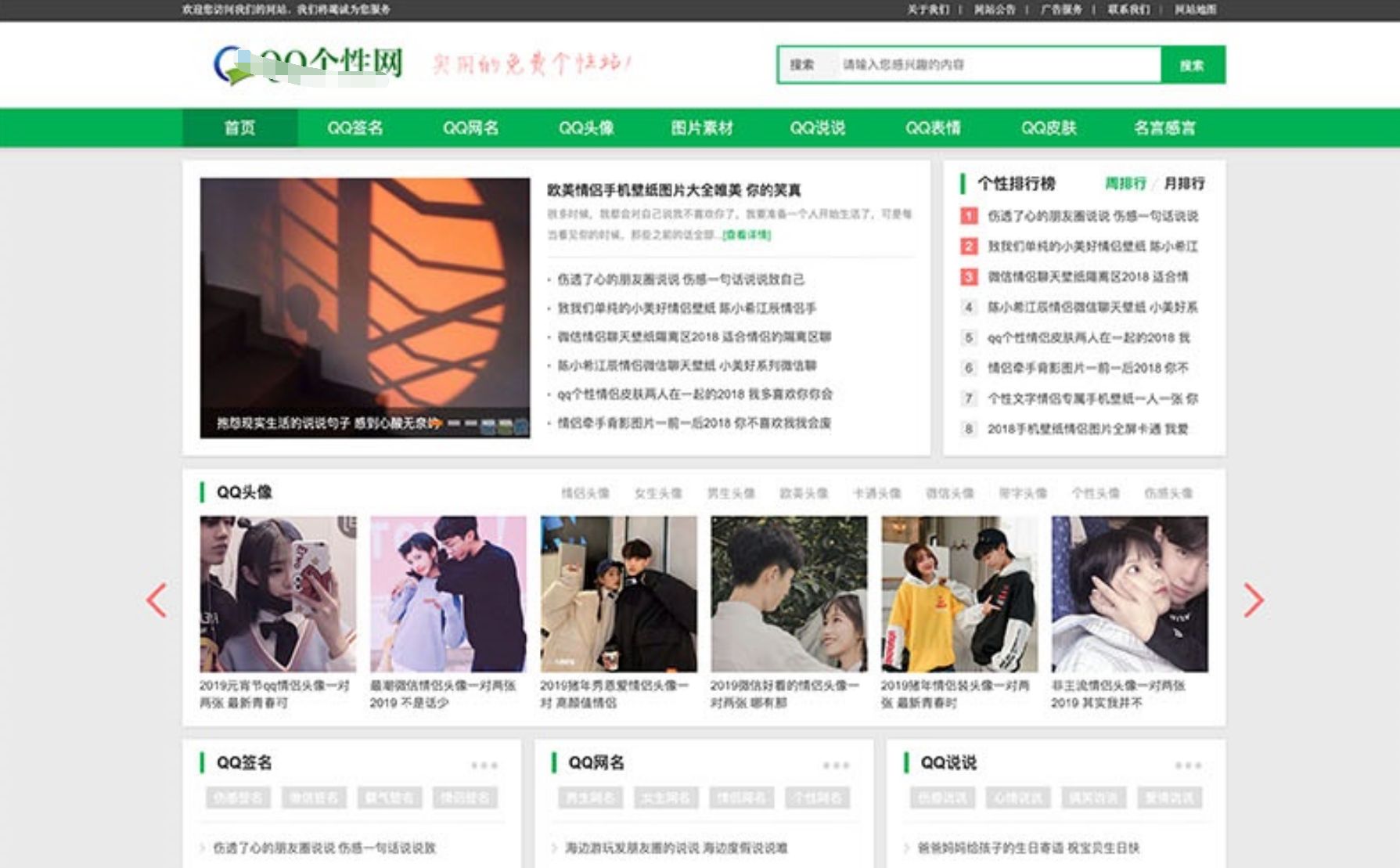
Task: Open the 首页 navigation menu item
Action: coord(240,127)
